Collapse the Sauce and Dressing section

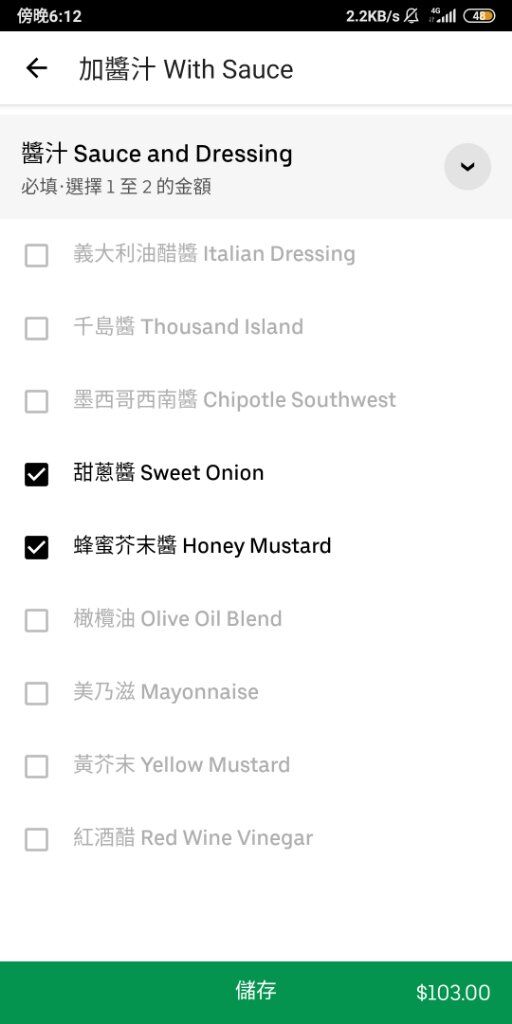tap(467, 167)
